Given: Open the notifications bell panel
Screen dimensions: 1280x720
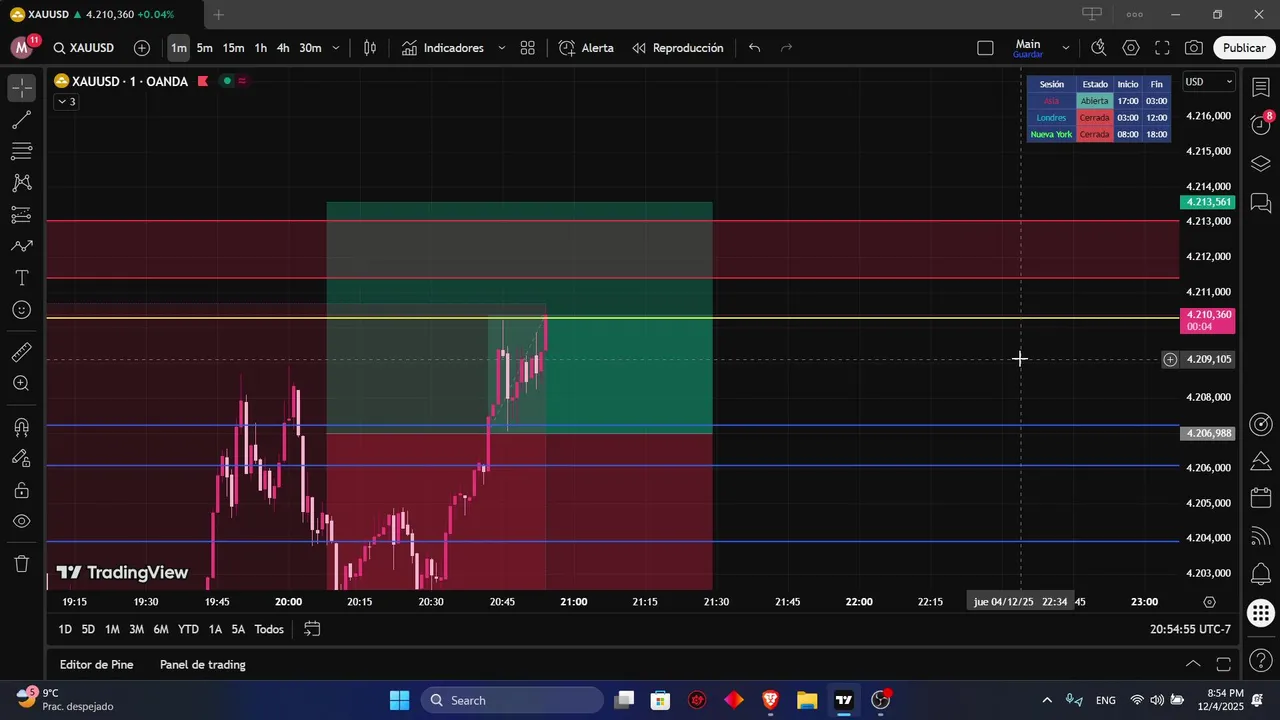Looking at the screenshot, I should pyautogui.click(x=1260, y=574).
